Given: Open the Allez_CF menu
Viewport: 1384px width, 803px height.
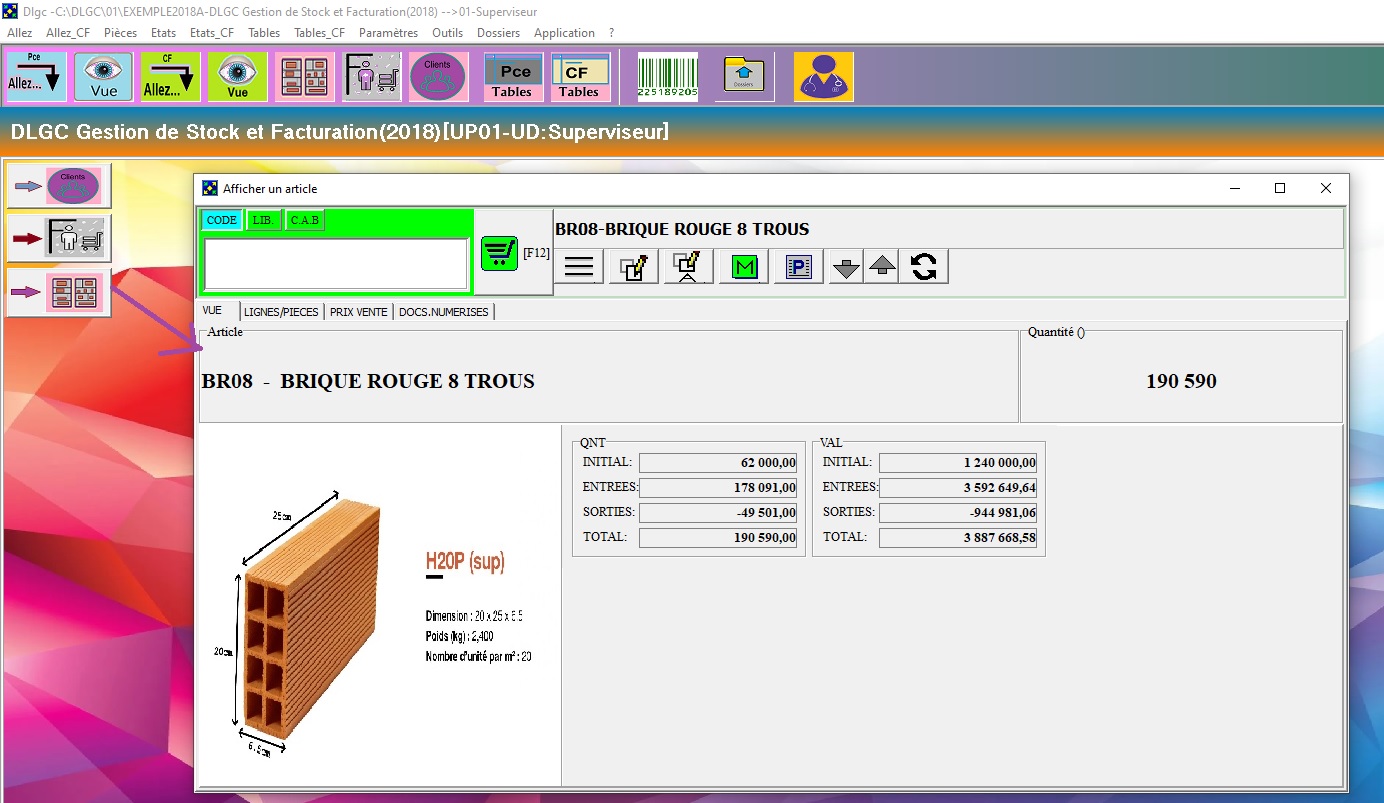Looking at the screenshot, I should pyautogui.click(x=68, y=33).
